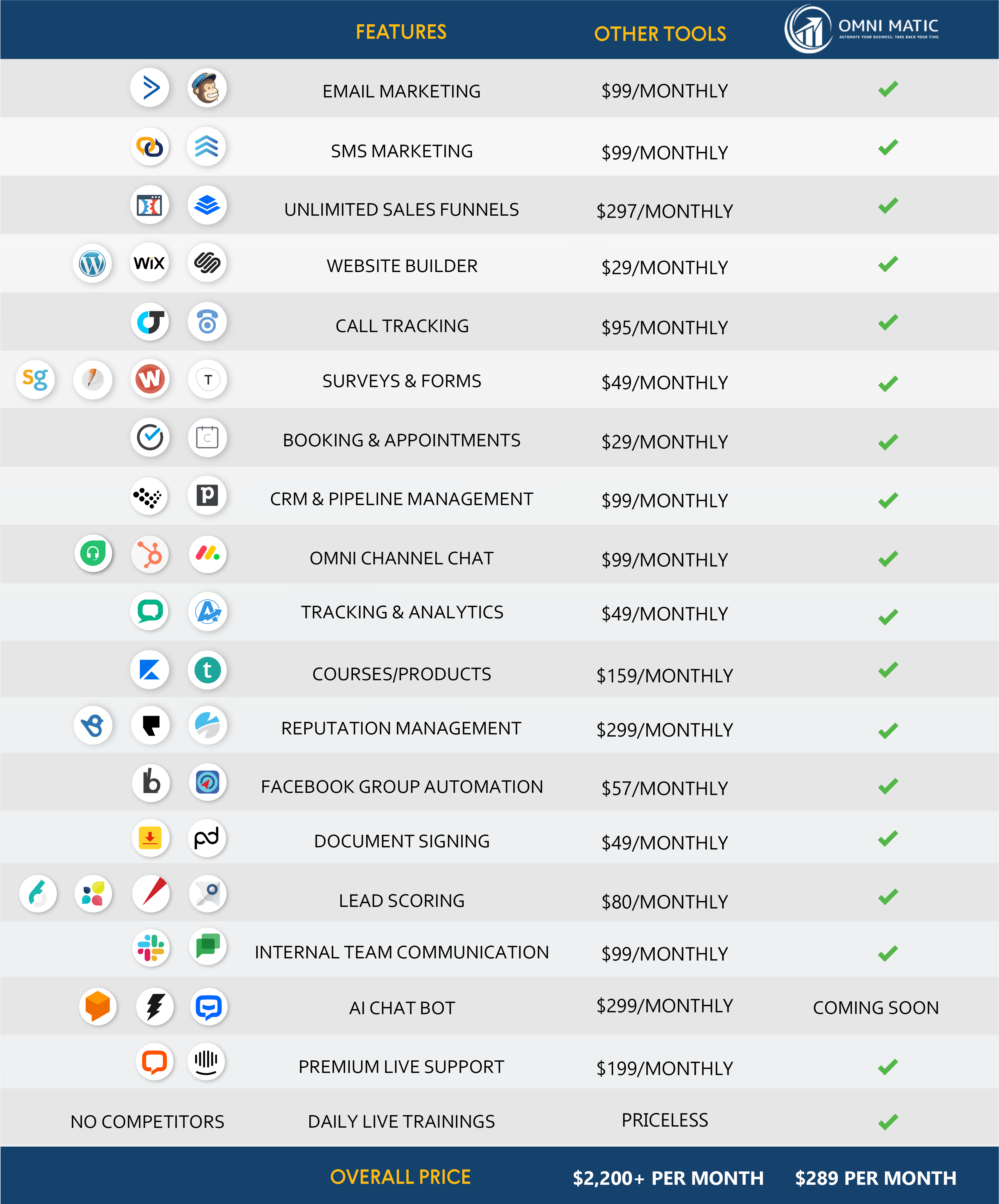Click the ClickFunnels icon in Sales Funnels row
Screen dimensions: 999x1204
(x=149, y=205)
